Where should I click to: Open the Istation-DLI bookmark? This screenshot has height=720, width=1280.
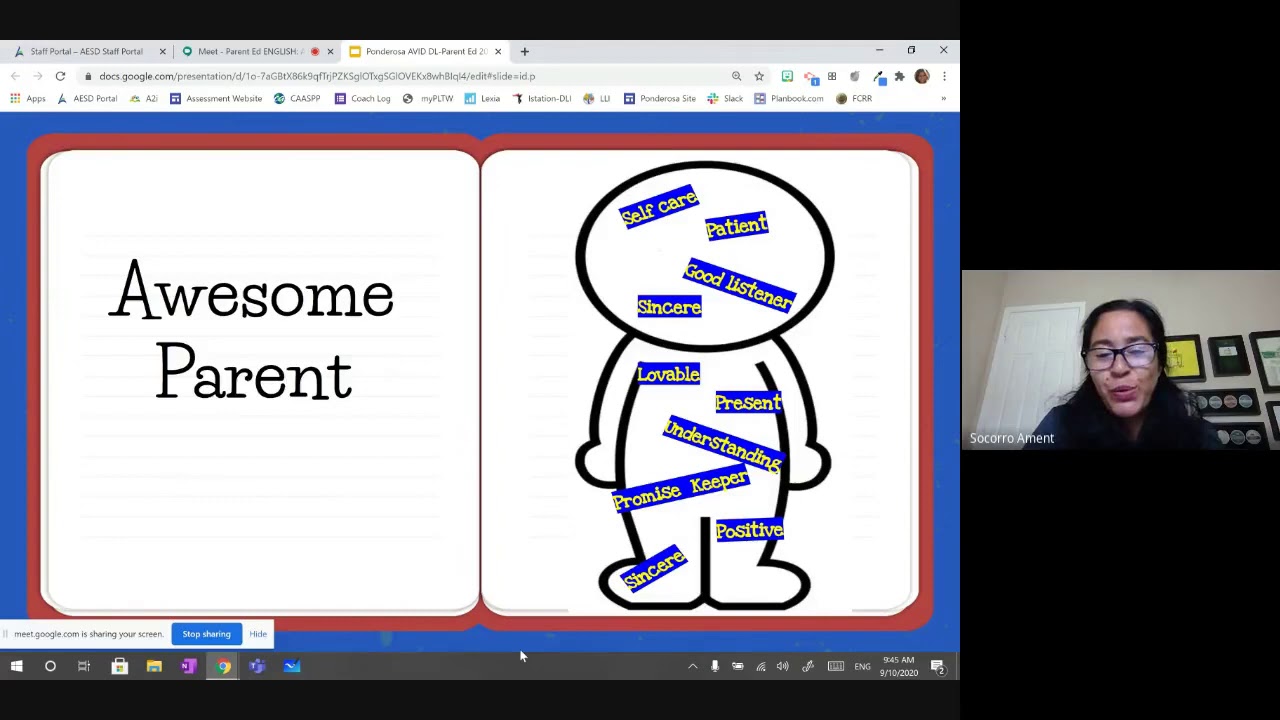[x=542, y=98]
